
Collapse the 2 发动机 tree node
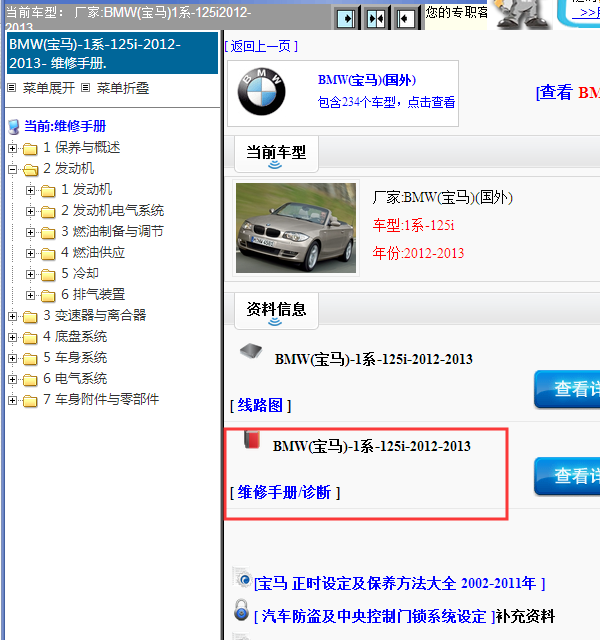[12, 169]
